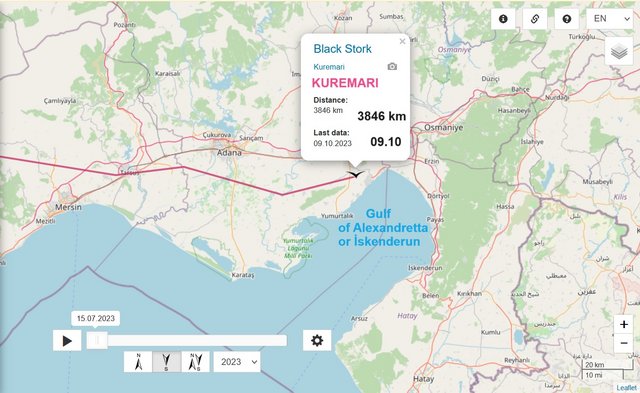Click the Kırıkhan town label
This screenshot has height=393, width=640.
469,293
